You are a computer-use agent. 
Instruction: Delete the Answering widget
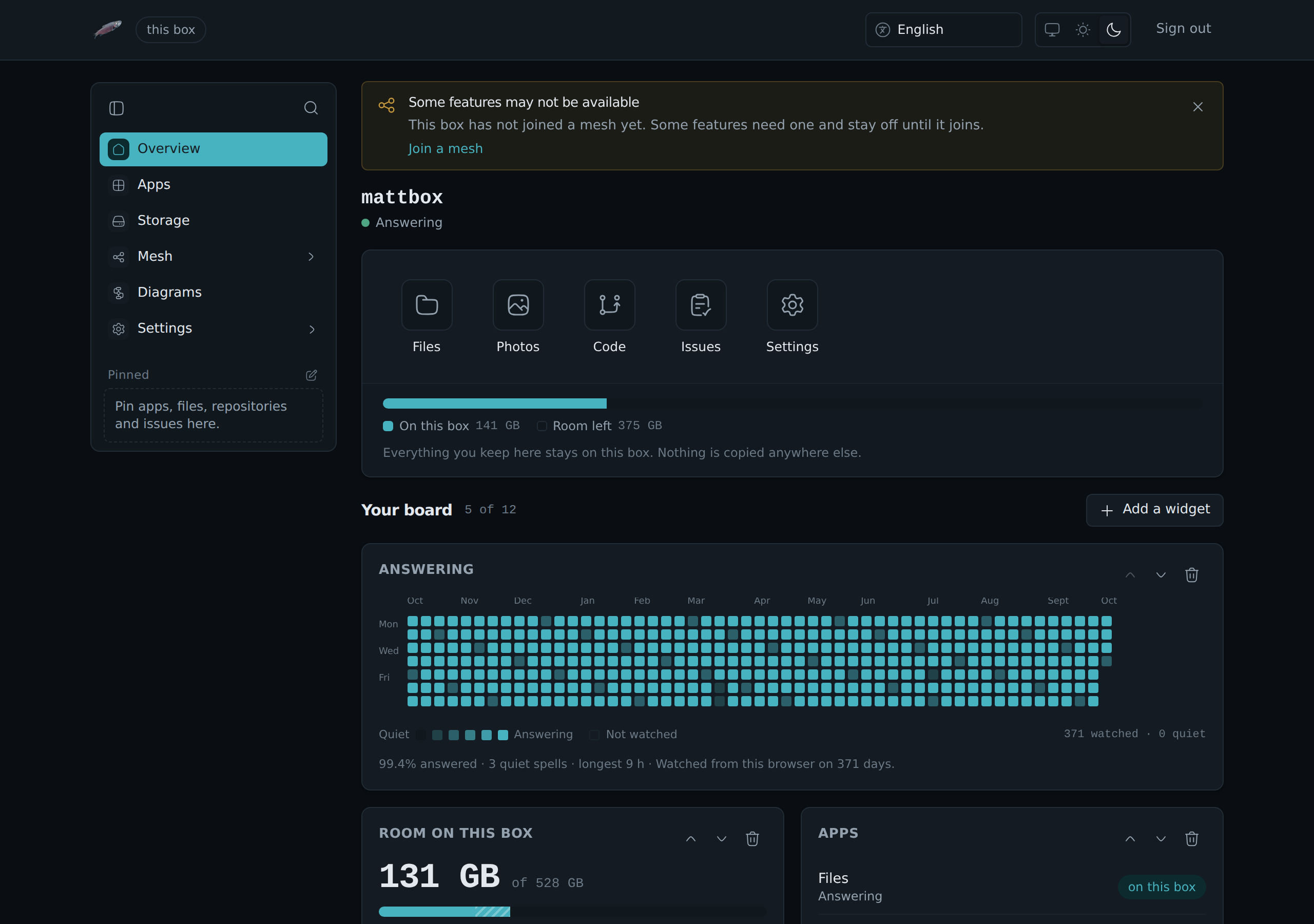tap(1191, 575)
